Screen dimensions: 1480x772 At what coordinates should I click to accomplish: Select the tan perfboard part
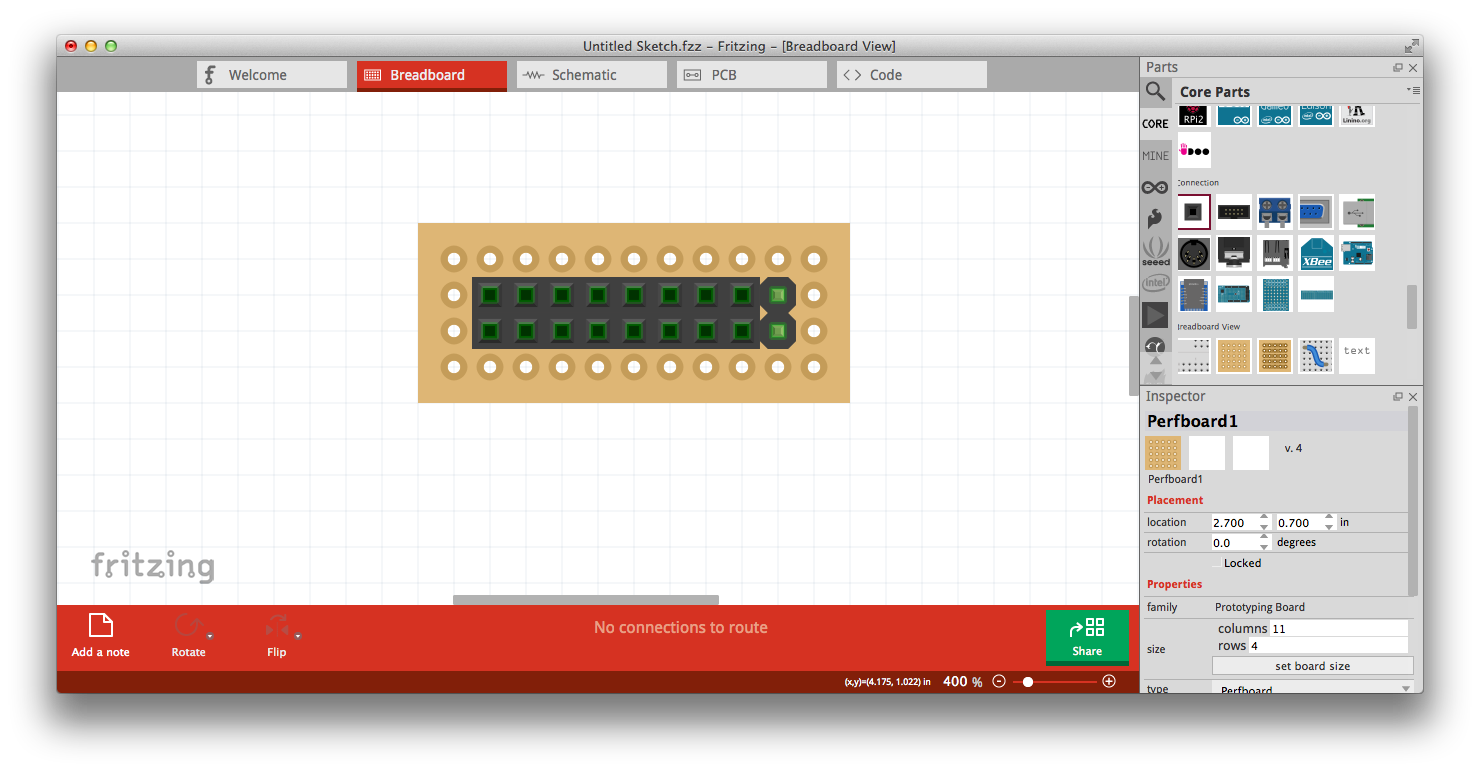click(1234, 355)
